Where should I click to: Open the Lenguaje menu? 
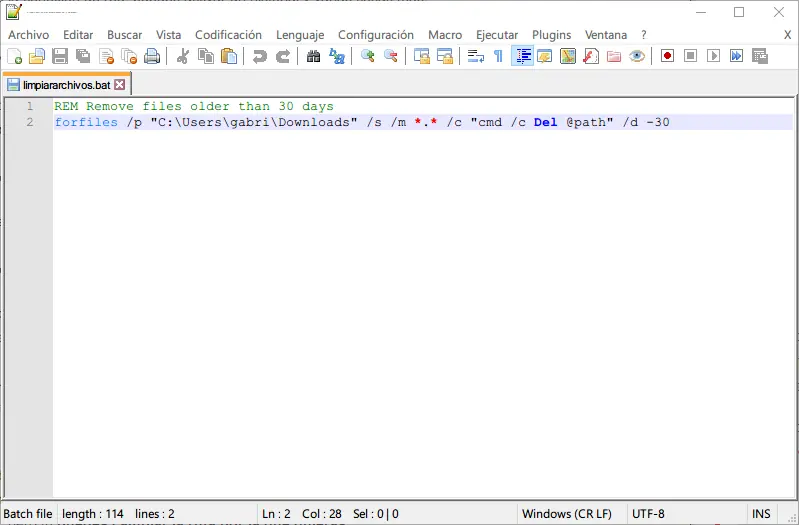[x=300, y=35]
